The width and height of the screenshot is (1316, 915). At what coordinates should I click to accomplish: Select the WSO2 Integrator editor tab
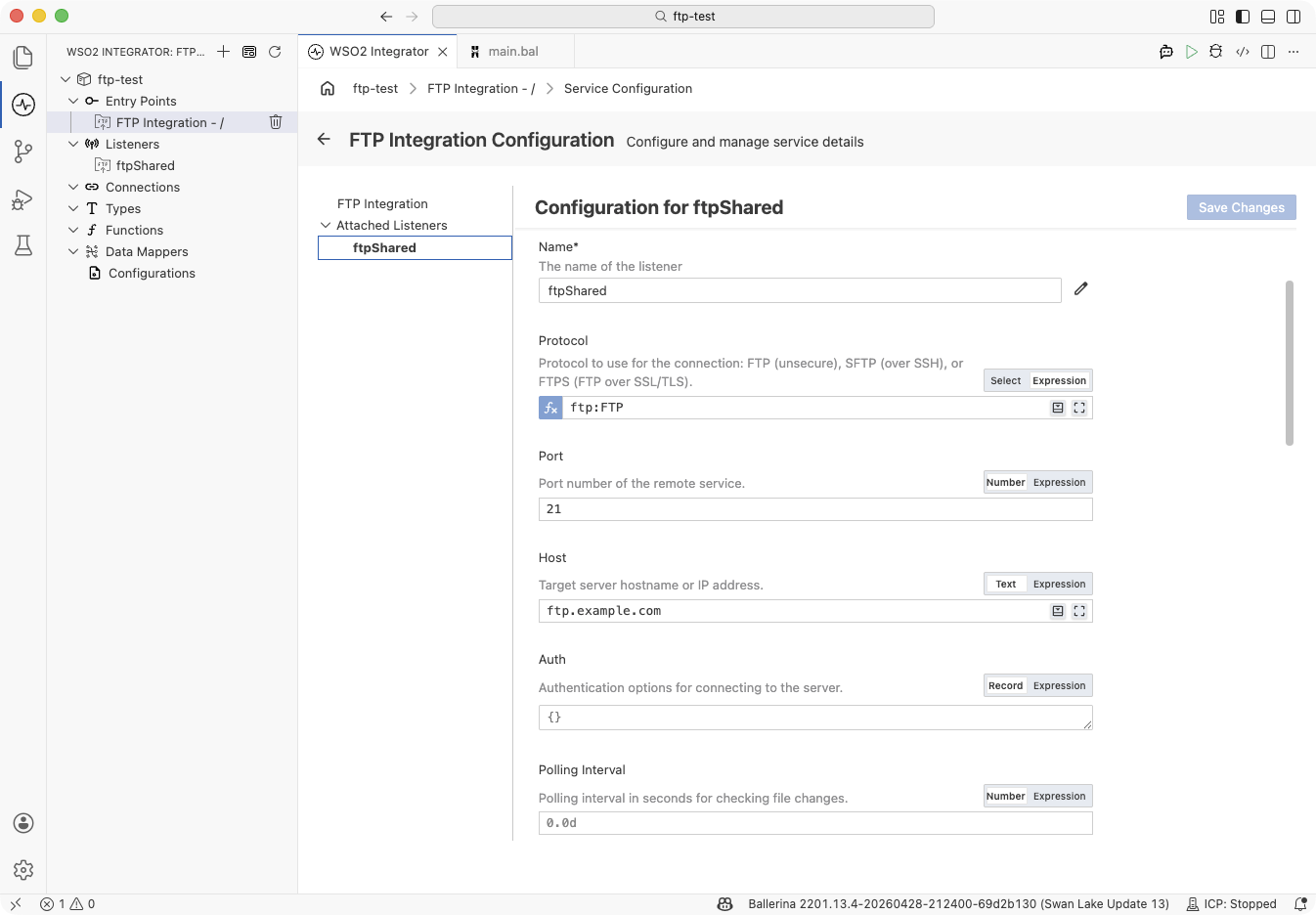378,52
